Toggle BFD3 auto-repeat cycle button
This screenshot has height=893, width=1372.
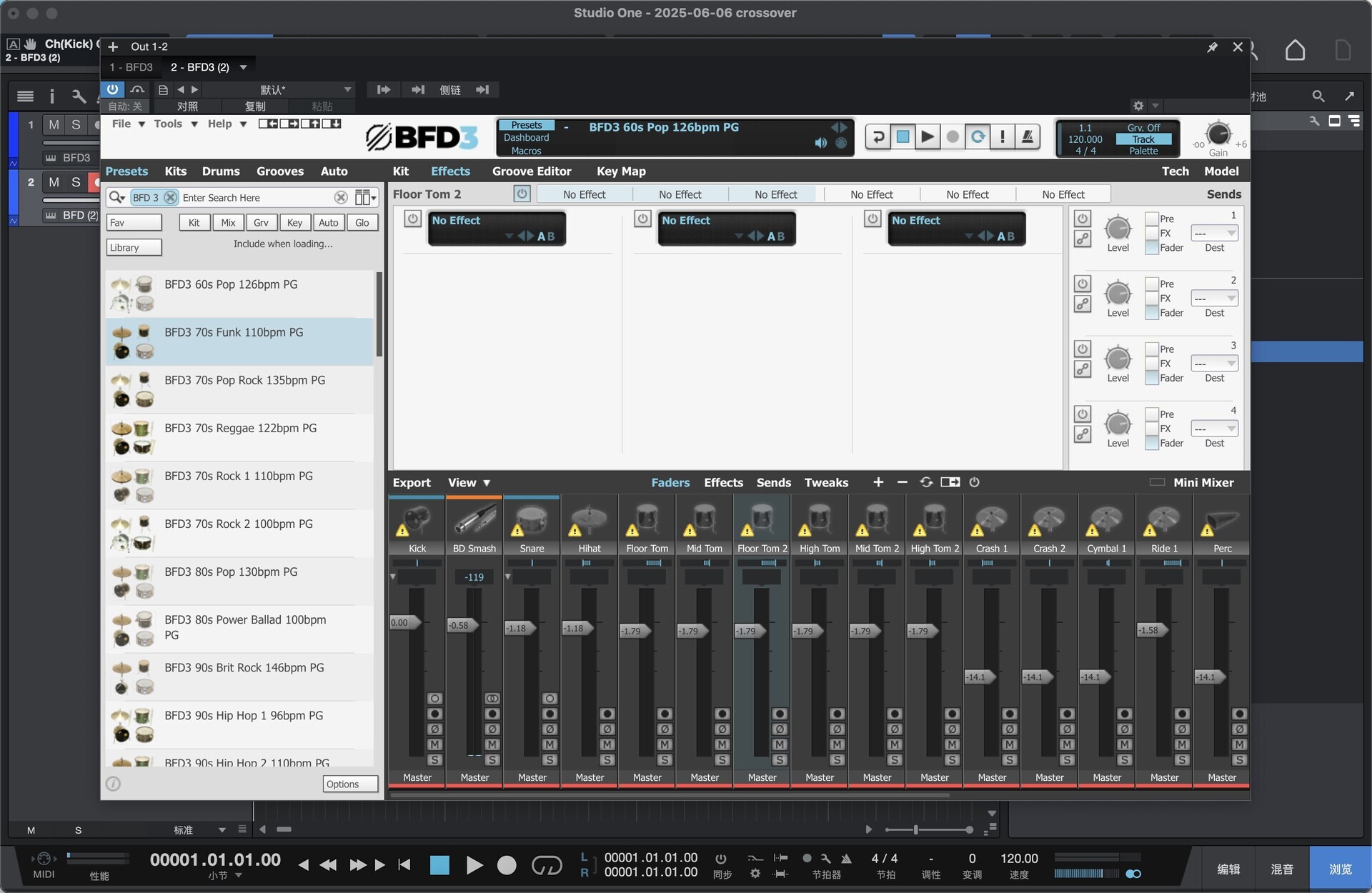pos(978,136)
